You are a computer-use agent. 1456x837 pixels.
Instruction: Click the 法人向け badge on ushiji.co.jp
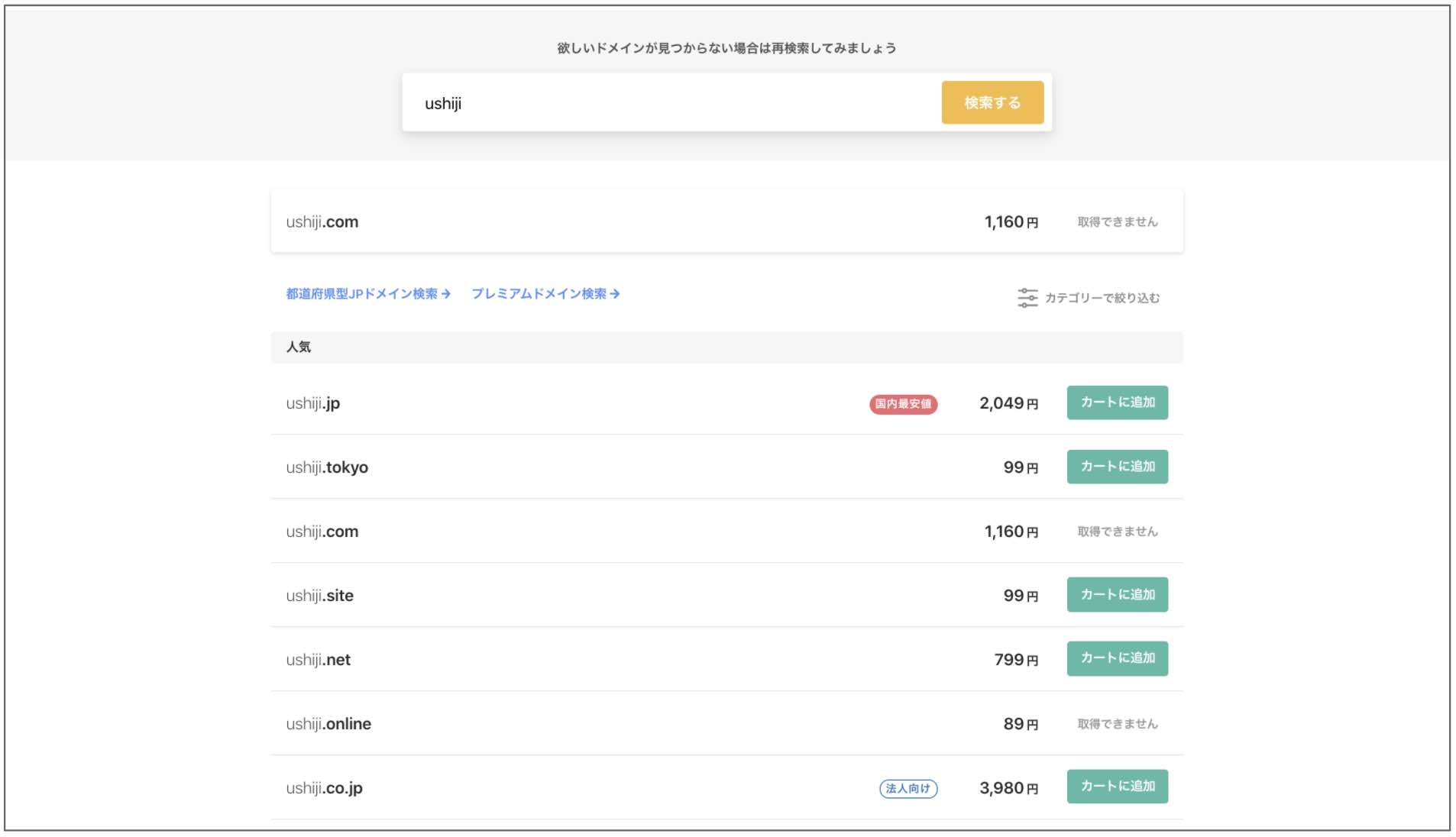908,789
